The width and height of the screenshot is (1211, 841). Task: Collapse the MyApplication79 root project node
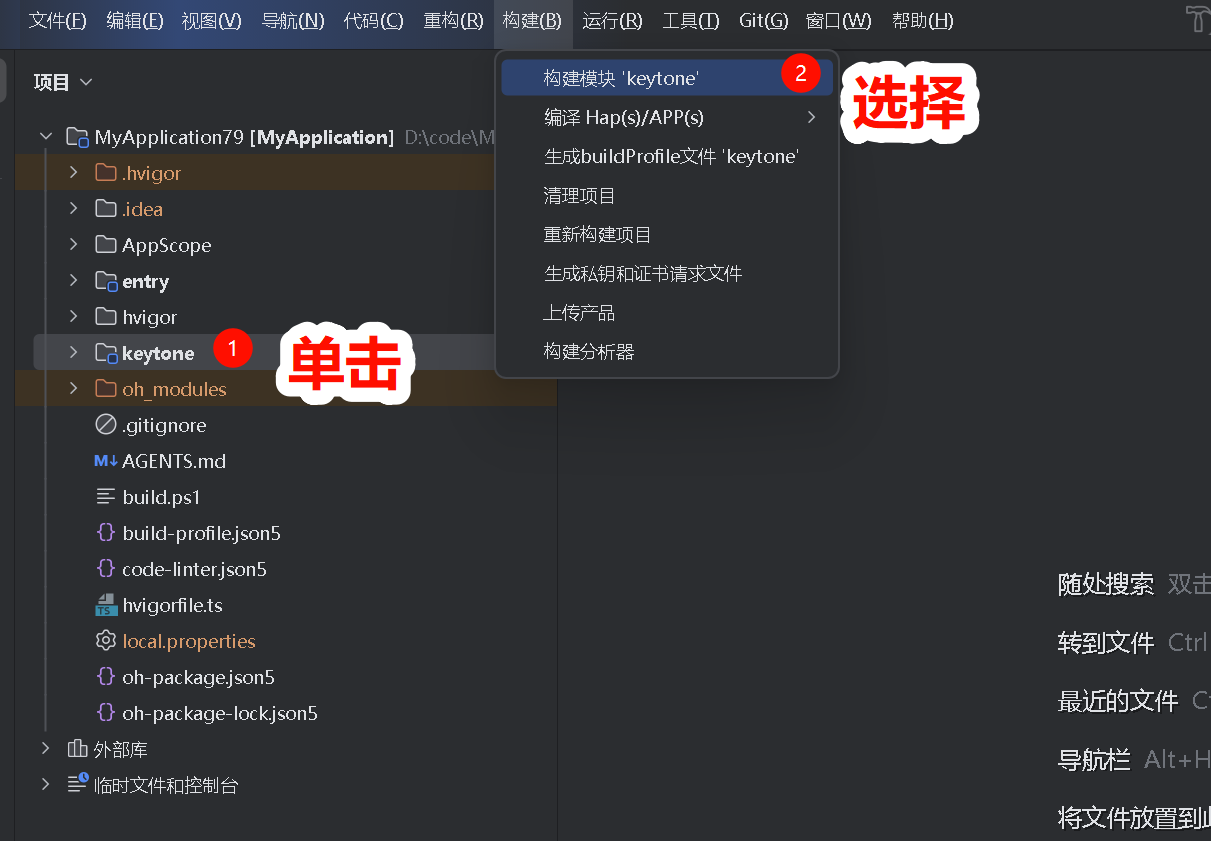click(x=46, y=137)
